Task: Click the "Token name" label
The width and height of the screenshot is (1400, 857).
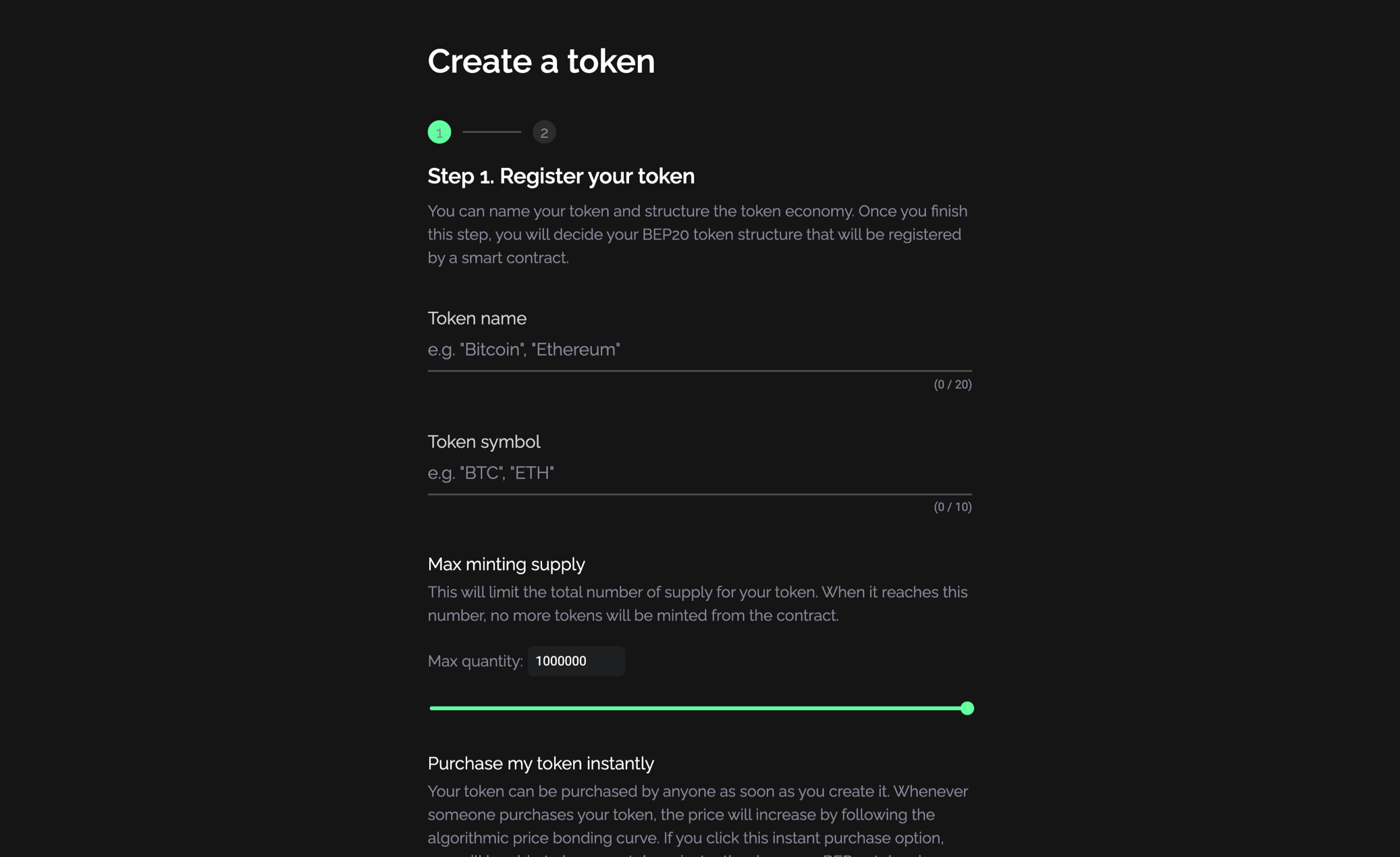Action: (477, 319)
